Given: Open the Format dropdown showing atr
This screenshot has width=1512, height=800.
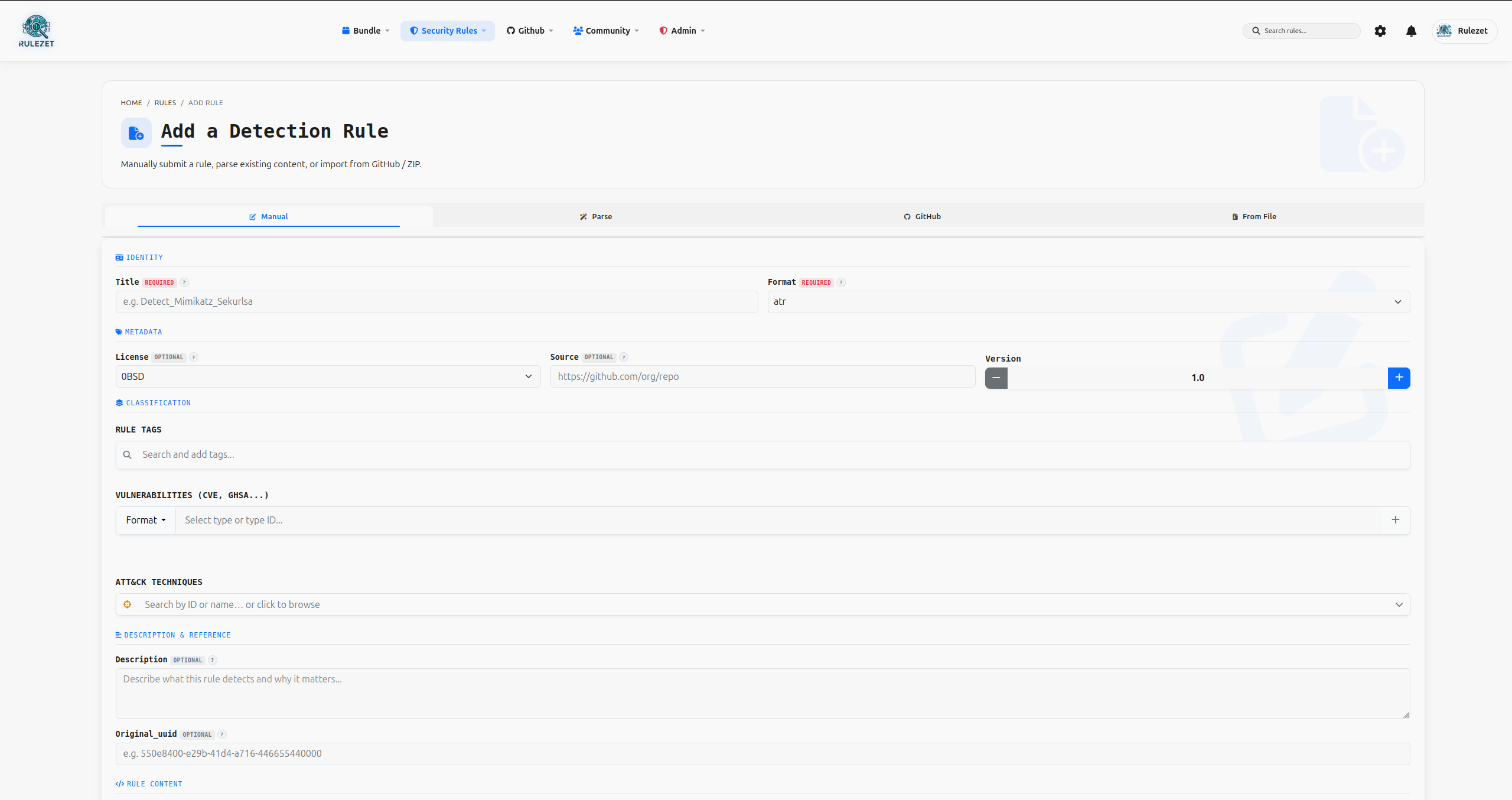Looking at the screenshot, I should [x=1089, y=302].
